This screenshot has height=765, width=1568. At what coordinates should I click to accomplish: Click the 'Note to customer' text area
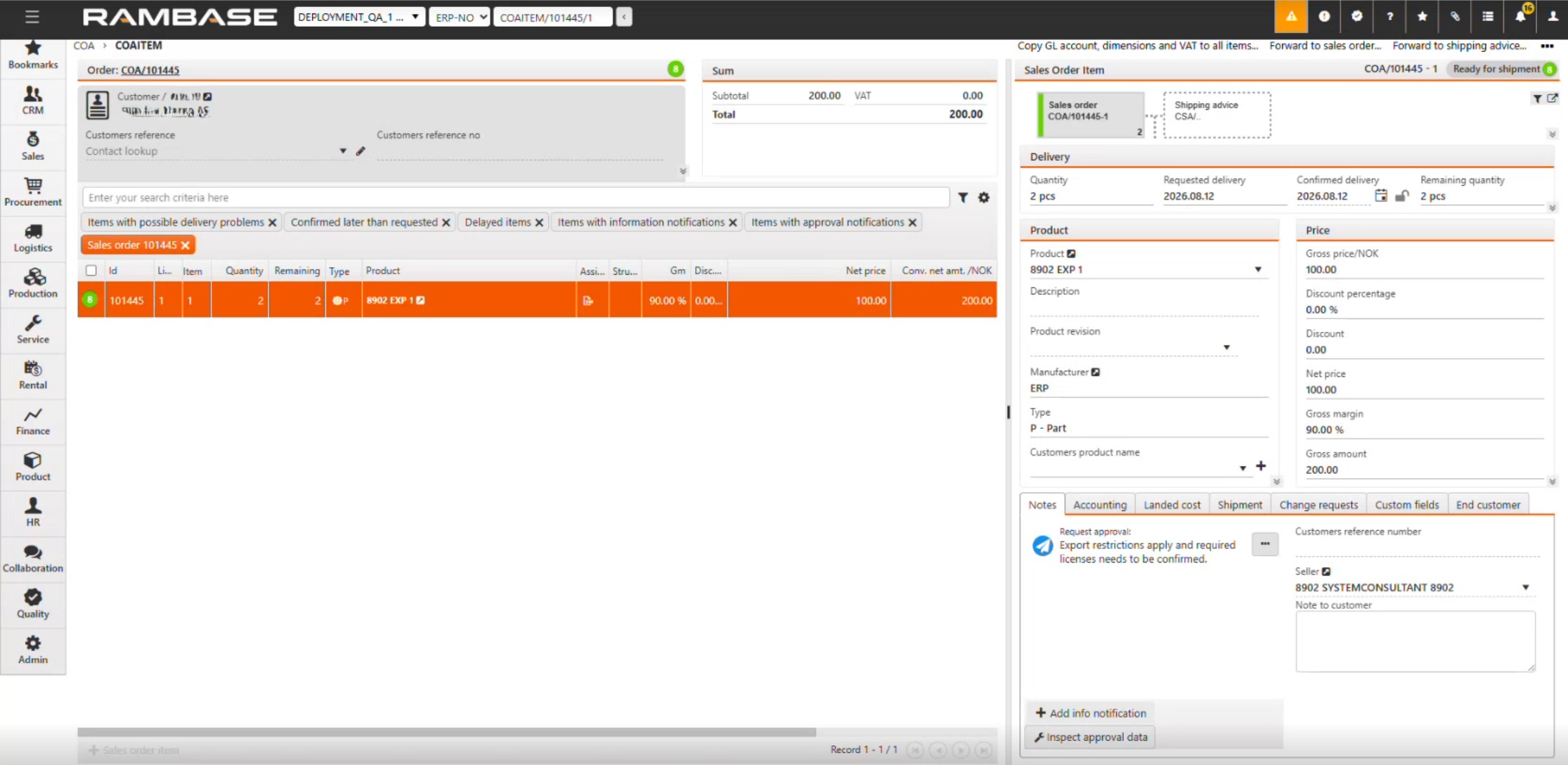tap(1415, 641)
